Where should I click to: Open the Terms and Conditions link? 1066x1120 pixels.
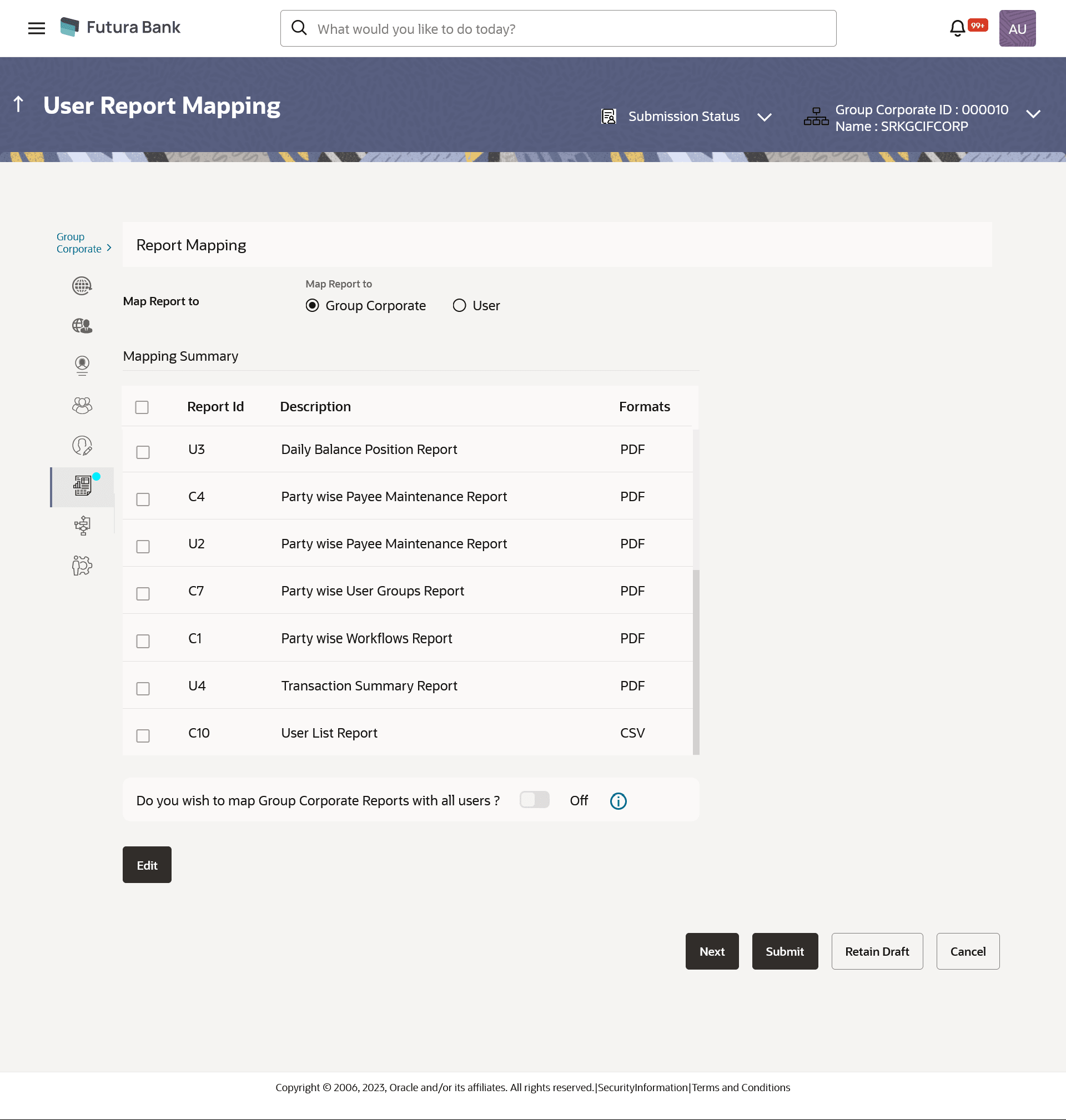(741, 1087)
